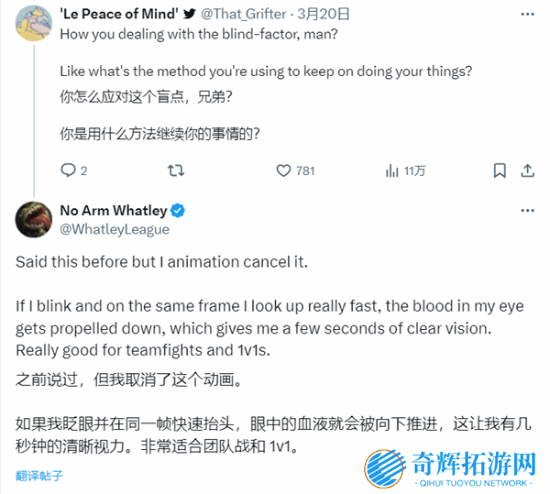Click the Twitter bird emoji in display name
Screen dimensions: 550x494
(189, 14)
